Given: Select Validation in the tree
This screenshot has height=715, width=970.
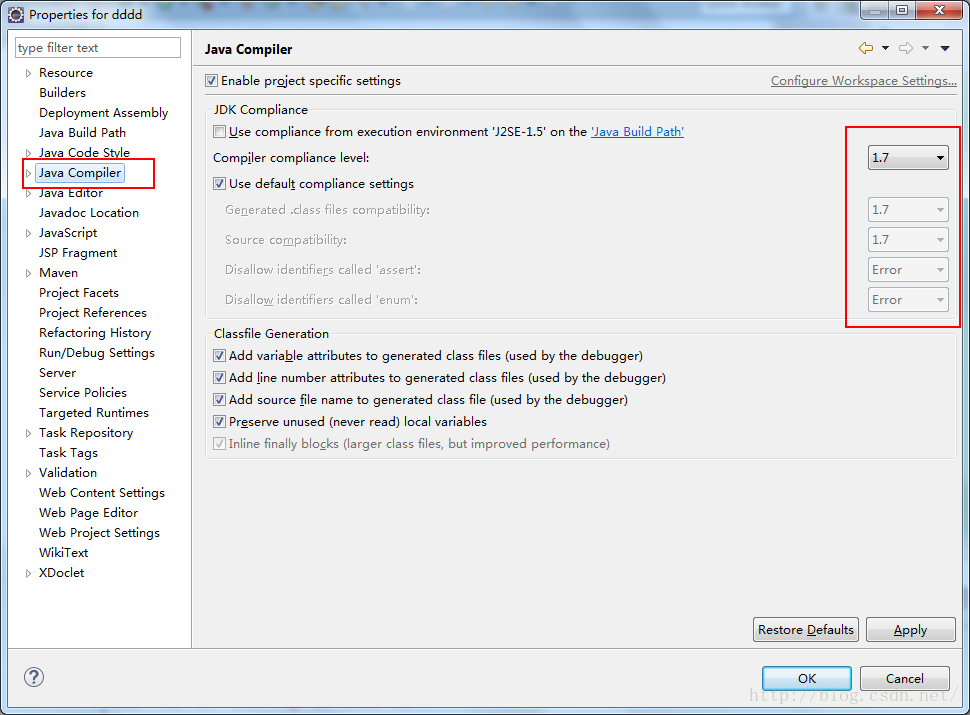Looking at the screenshot, I should pos(68,473).
